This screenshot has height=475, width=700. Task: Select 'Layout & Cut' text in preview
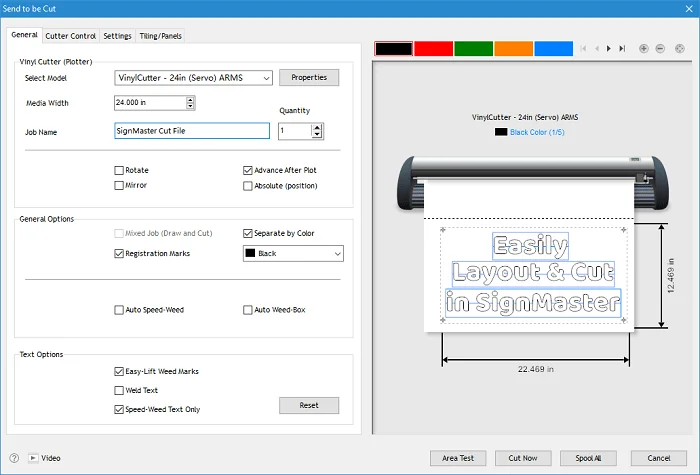coord(533,274)
